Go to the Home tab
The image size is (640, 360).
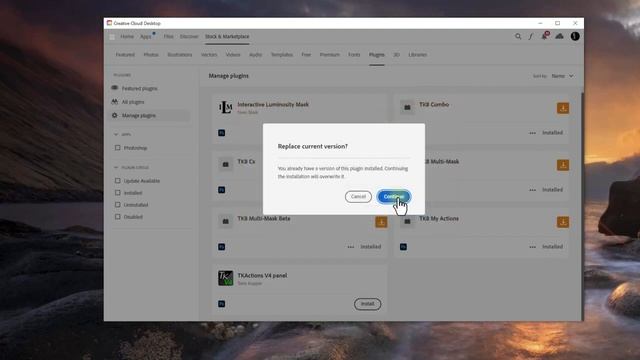point(127,36)
